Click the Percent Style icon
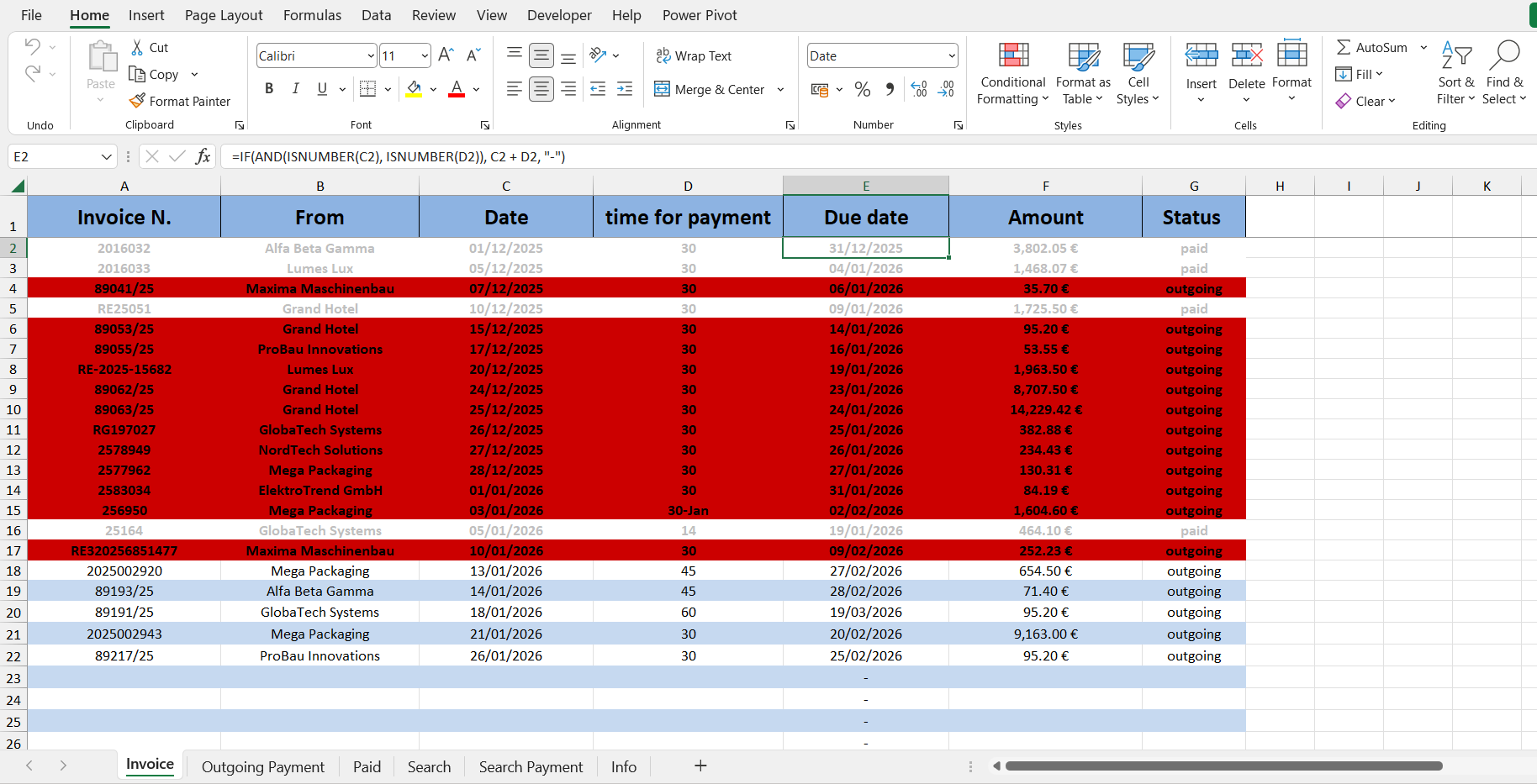Viewport: 1537px width, 784px height. pyautogui.click(x=862, y=89)
